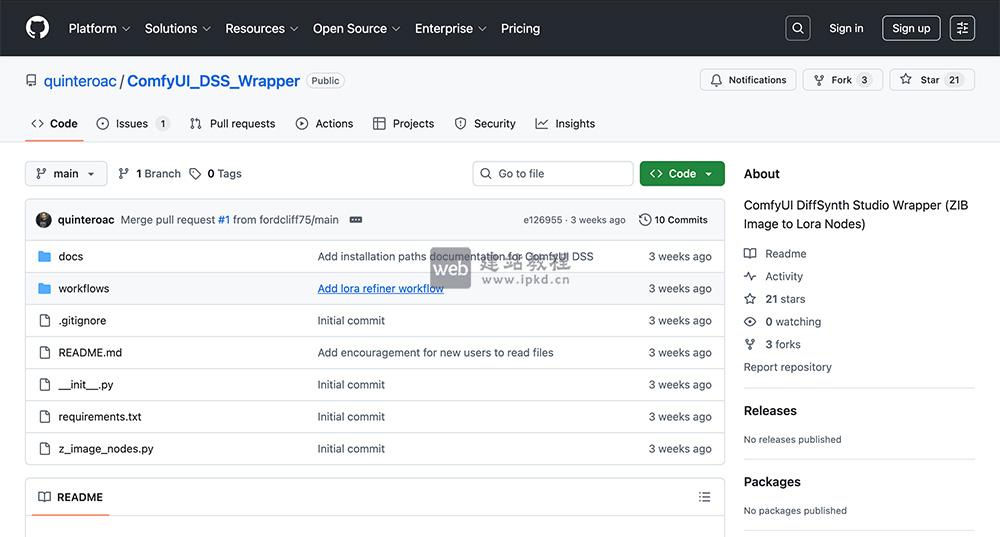Click the GitHub Octocat logo
Image resolution: width=1000 pixels, height=537 pixels.
(37, 28)
